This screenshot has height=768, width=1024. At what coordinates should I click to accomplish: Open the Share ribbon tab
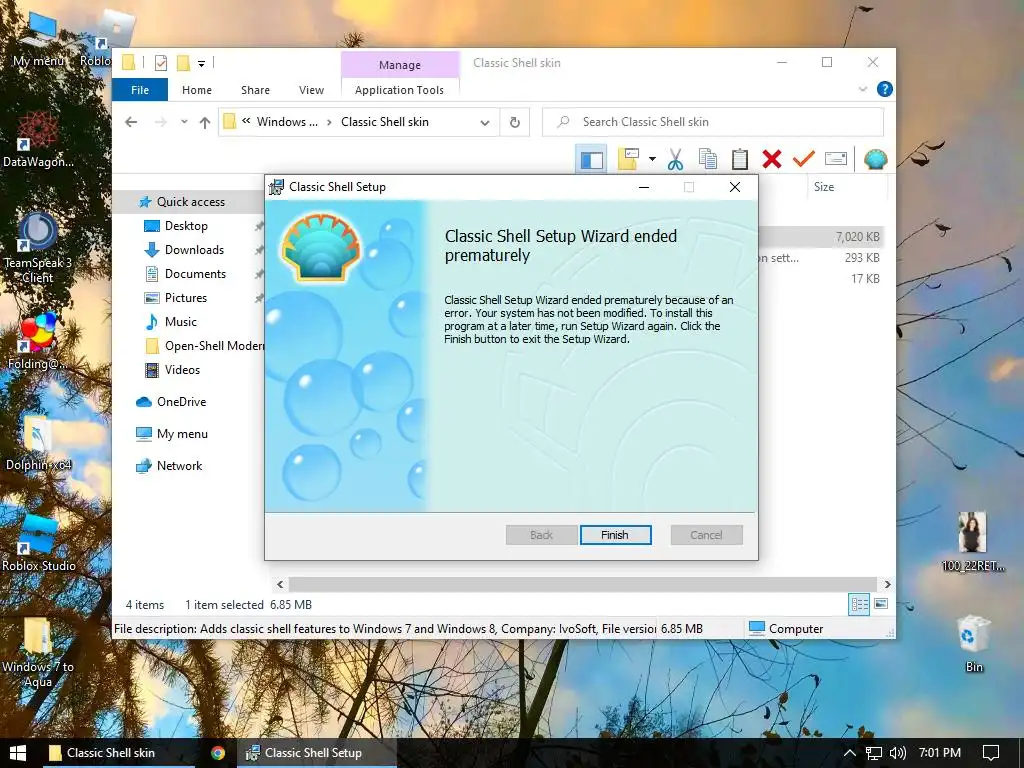point(255,90)
